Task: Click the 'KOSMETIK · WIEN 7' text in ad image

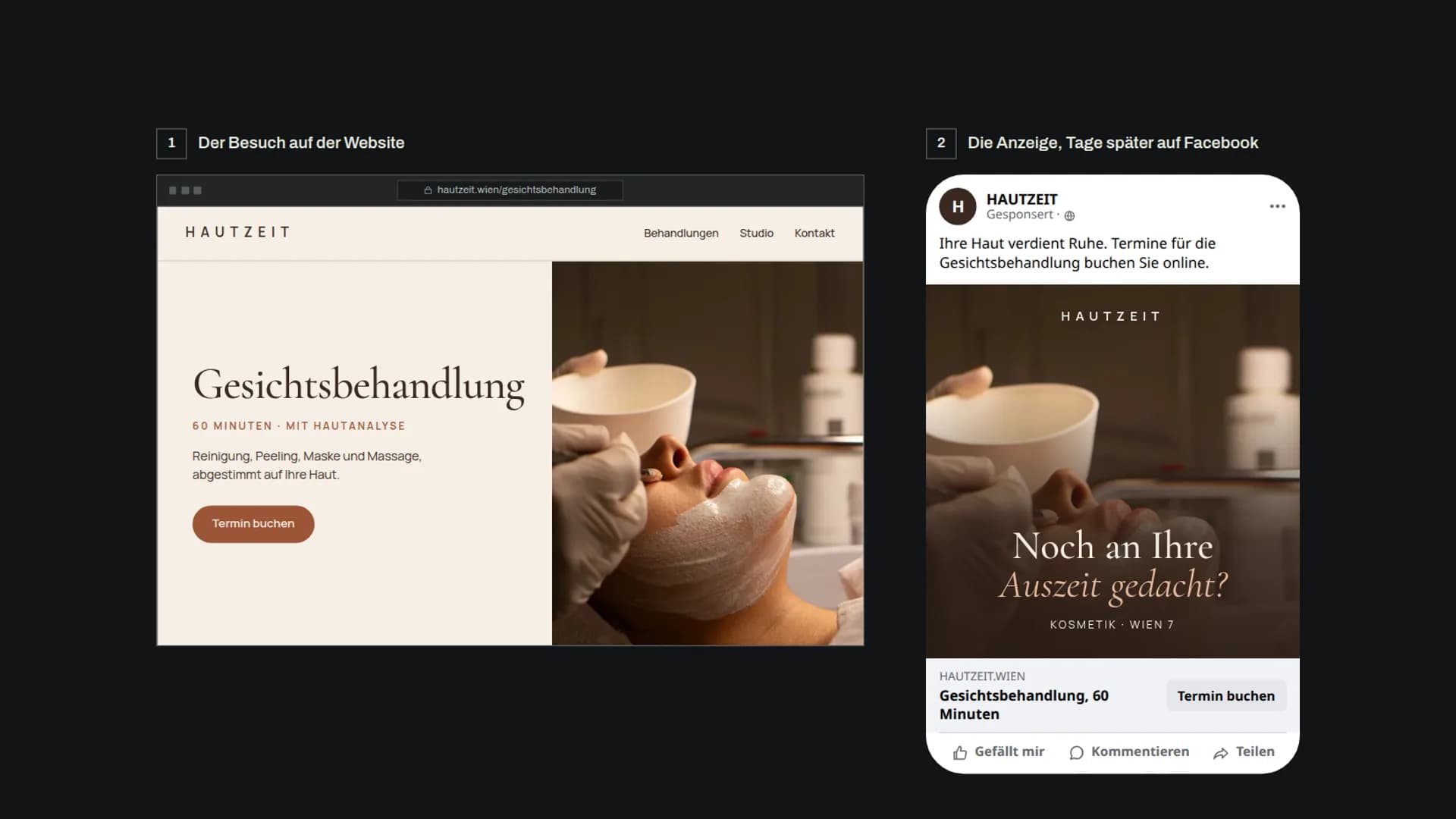Action: [x=1112, y=625]
